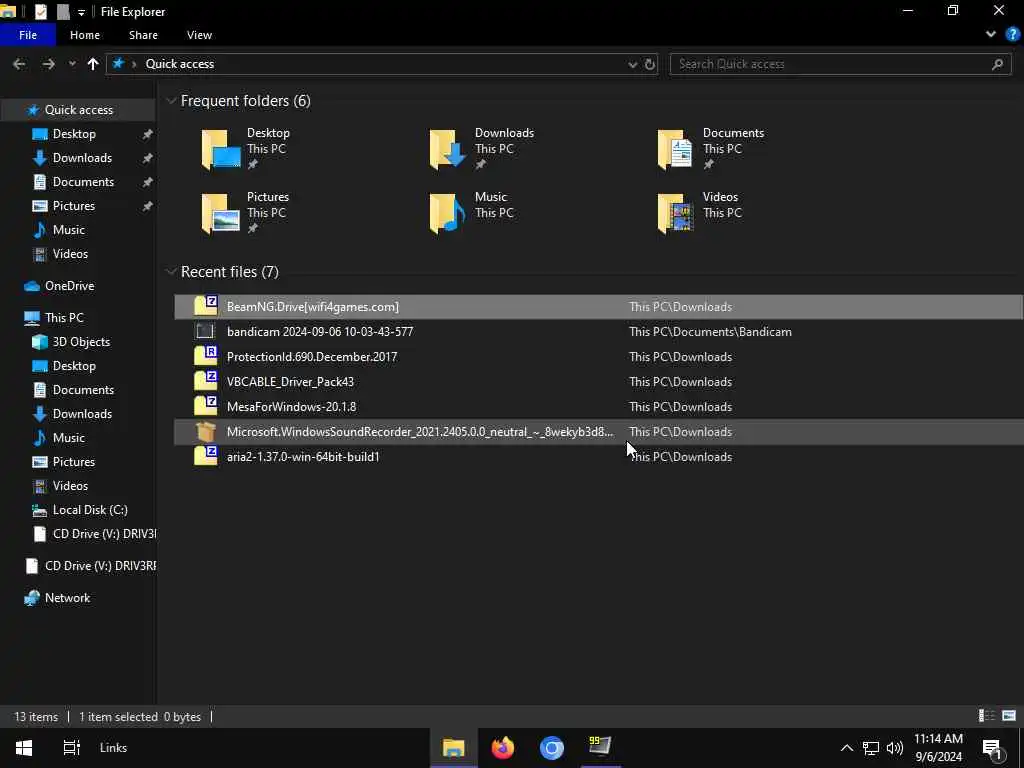Click the New folder icon in title bar
The width and height of the screenshot is (1024, 768).
(63, 11)
